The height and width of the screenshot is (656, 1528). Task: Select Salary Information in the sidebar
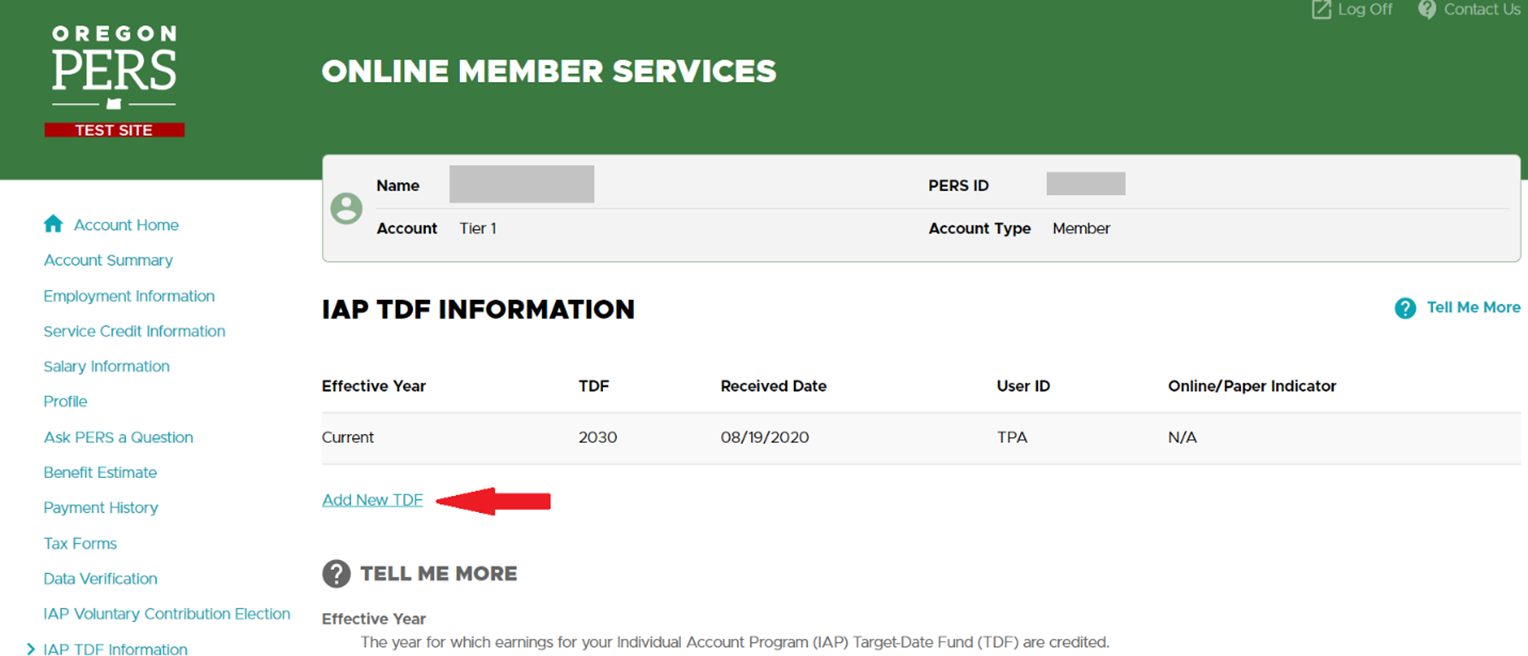click(106, 366)
